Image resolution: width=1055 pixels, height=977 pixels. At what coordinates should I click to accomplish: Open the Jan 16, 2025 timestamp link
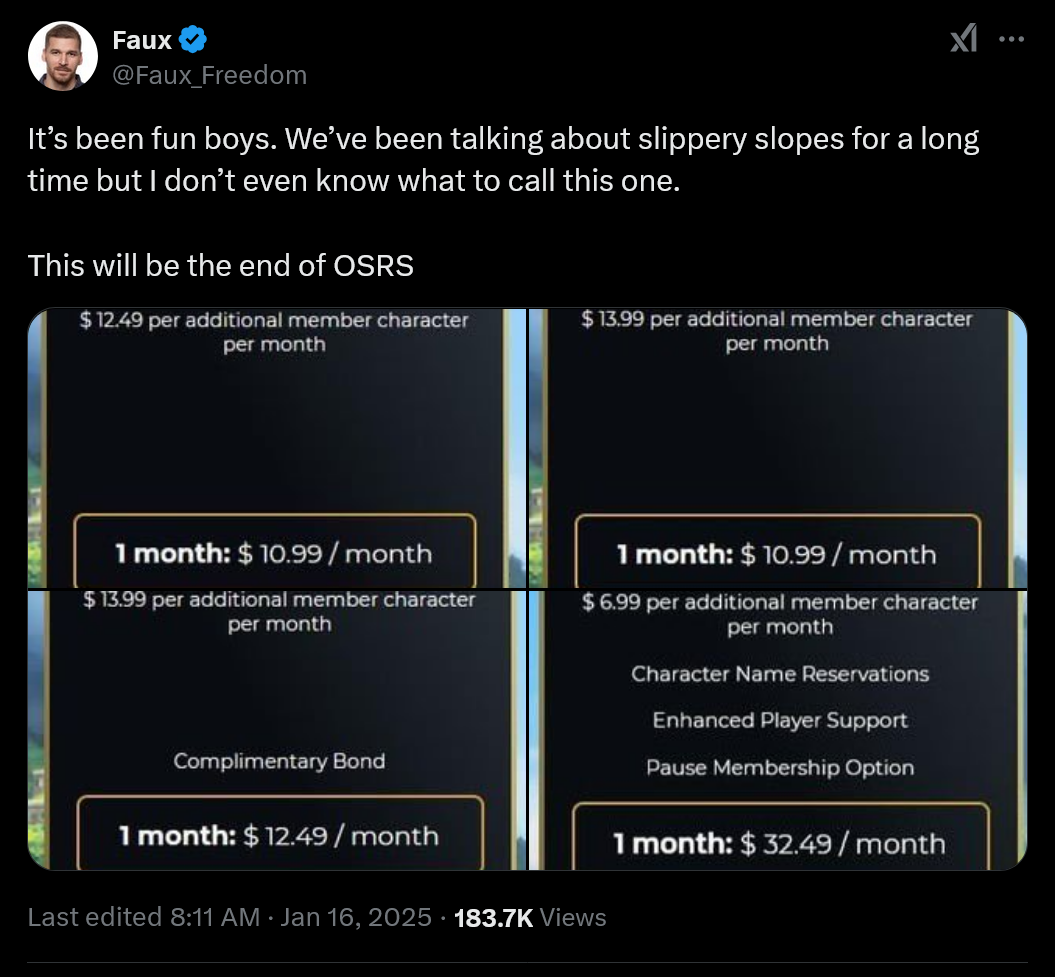(356, 917)
